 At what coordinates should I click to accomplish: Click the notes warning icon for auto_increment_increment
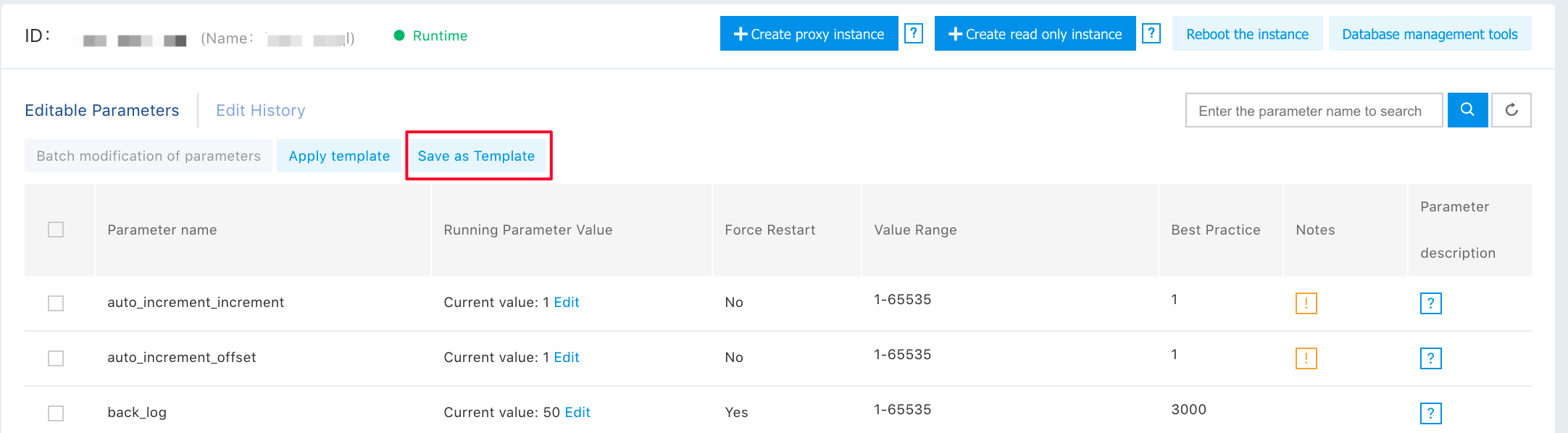click(1306, 303)
